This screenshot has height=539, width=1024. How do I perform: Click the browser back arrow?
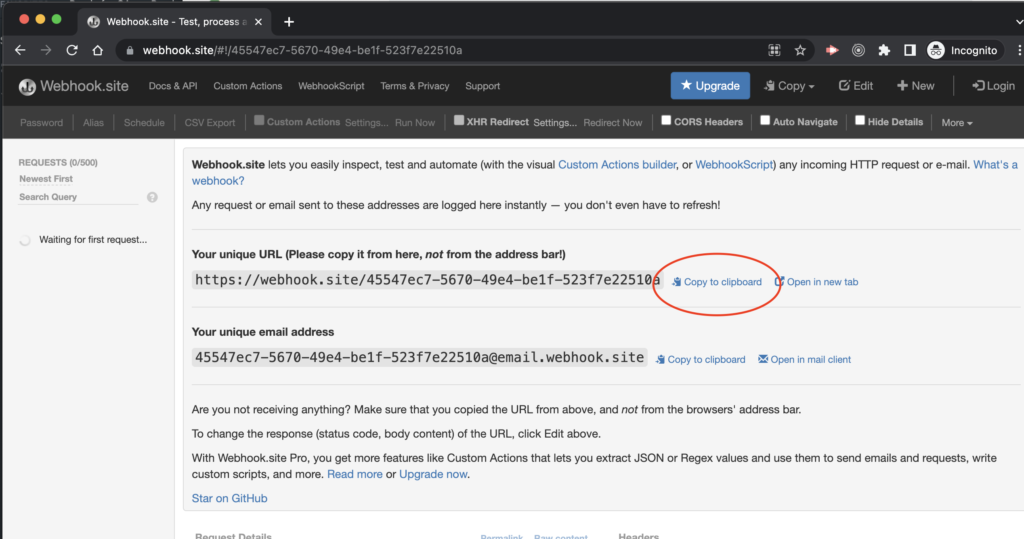(20, 50)
